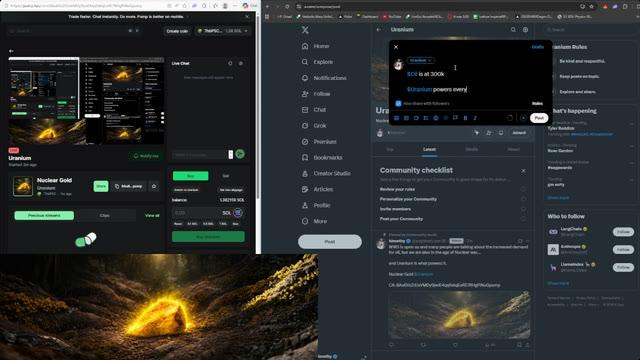This screenshot has width=640, height=360.
Task: Add another post with the plus icon beside Post
Action: [523, 118]
